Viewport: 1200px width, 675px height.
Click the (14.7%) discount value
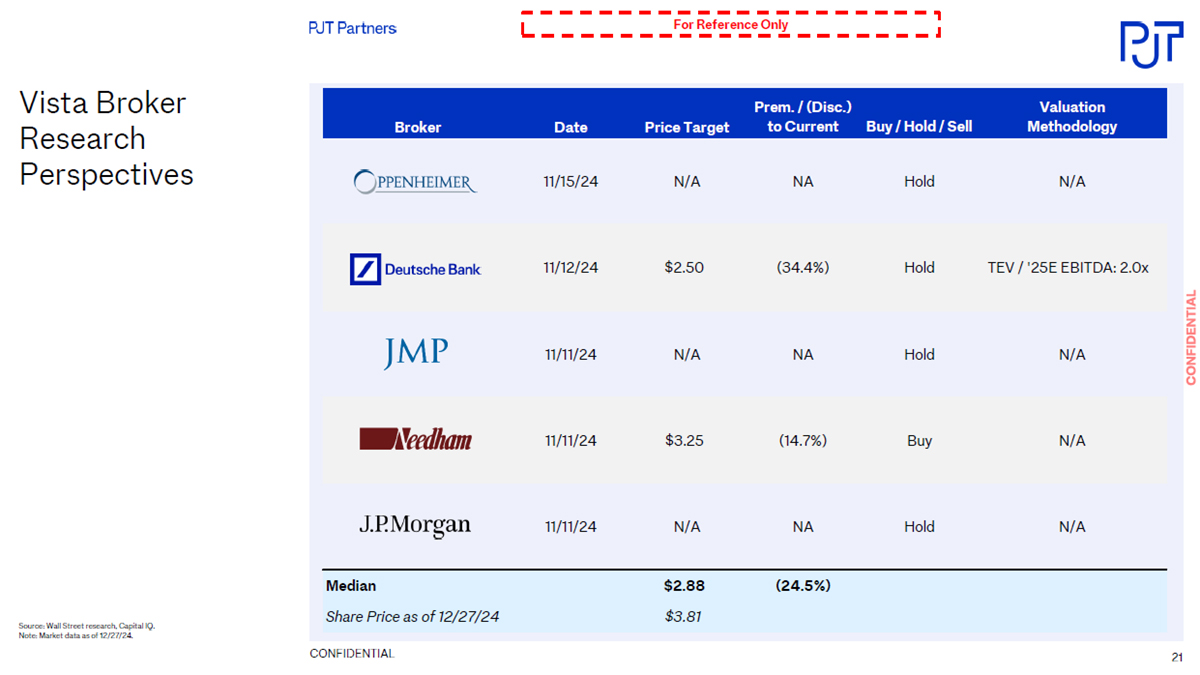pos(803,440)
